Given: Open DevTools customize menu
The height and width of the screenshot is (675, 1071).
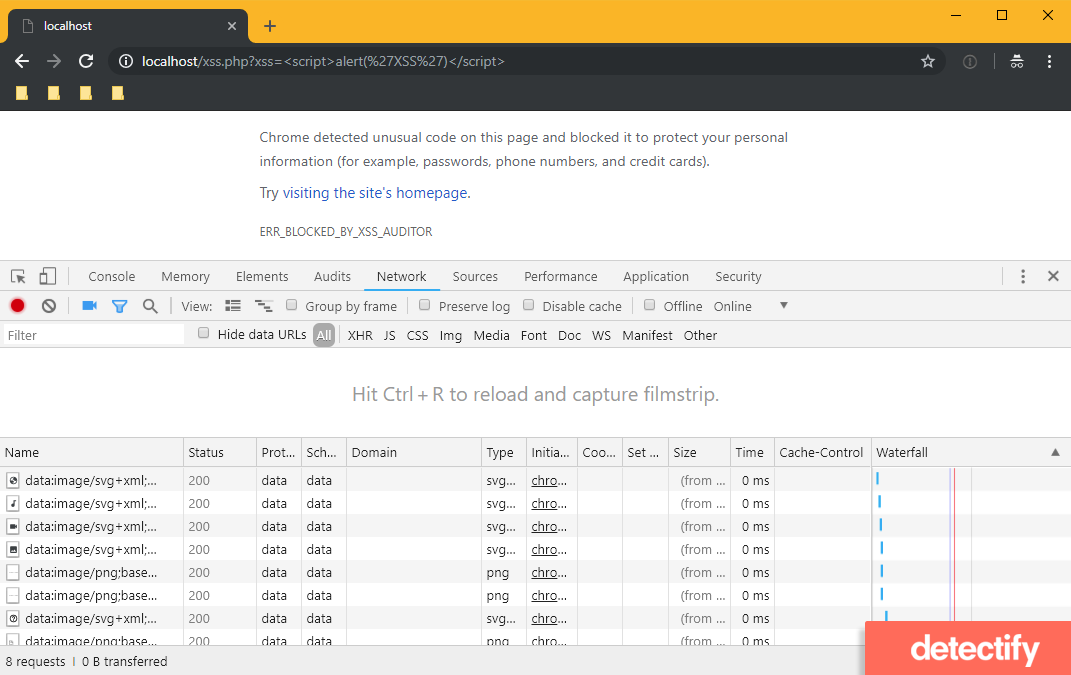Looking at the screenshot, I should (x=1023, y=277).
